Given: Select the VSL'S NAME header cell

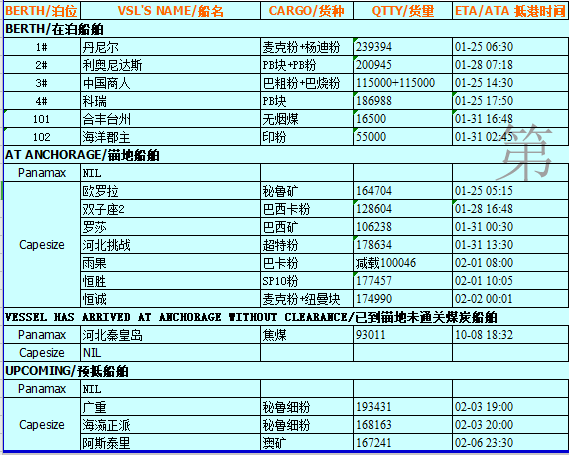Looking at the screenshot, I should [x=170, y=11].
